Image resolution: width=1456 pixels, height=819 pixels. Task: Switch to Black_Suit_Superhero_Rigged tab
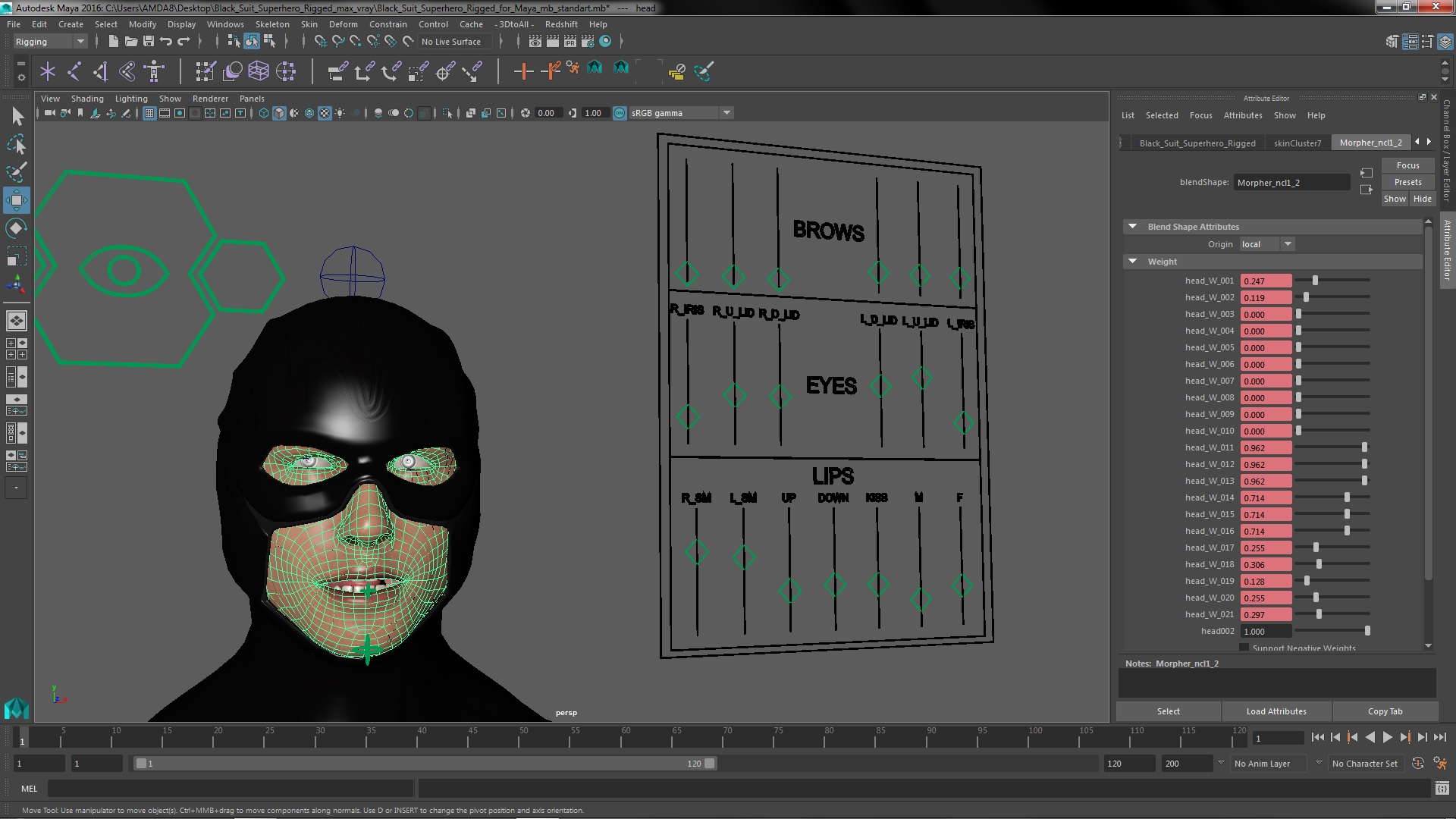point(1197,143)
